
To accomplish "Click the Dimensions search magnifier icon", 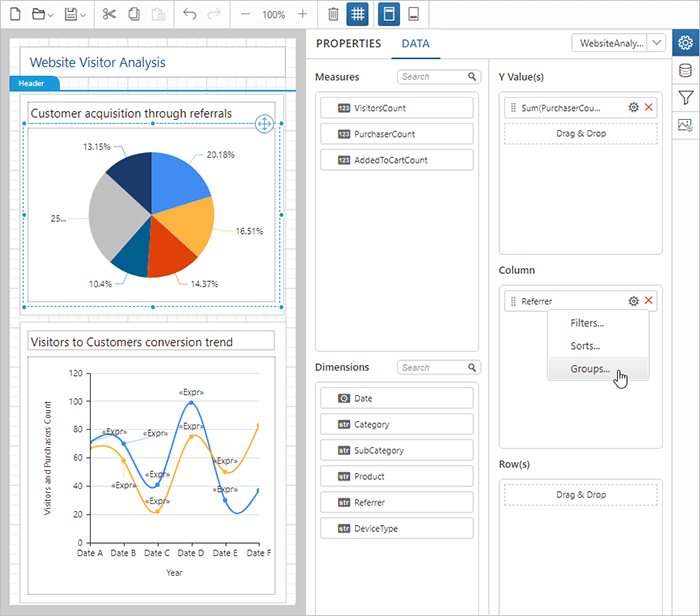I will click(x=472, y=367).
